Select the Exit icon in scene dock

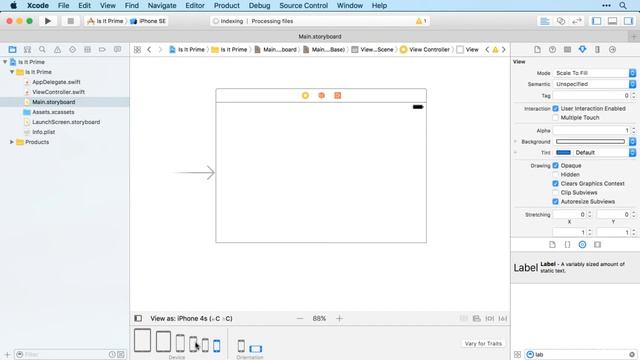point(338,96)
